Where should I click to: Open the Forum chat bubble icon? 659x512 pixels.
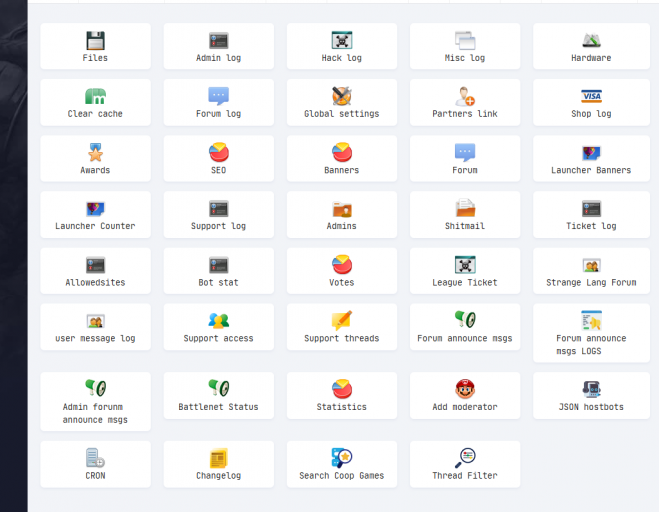465,152
